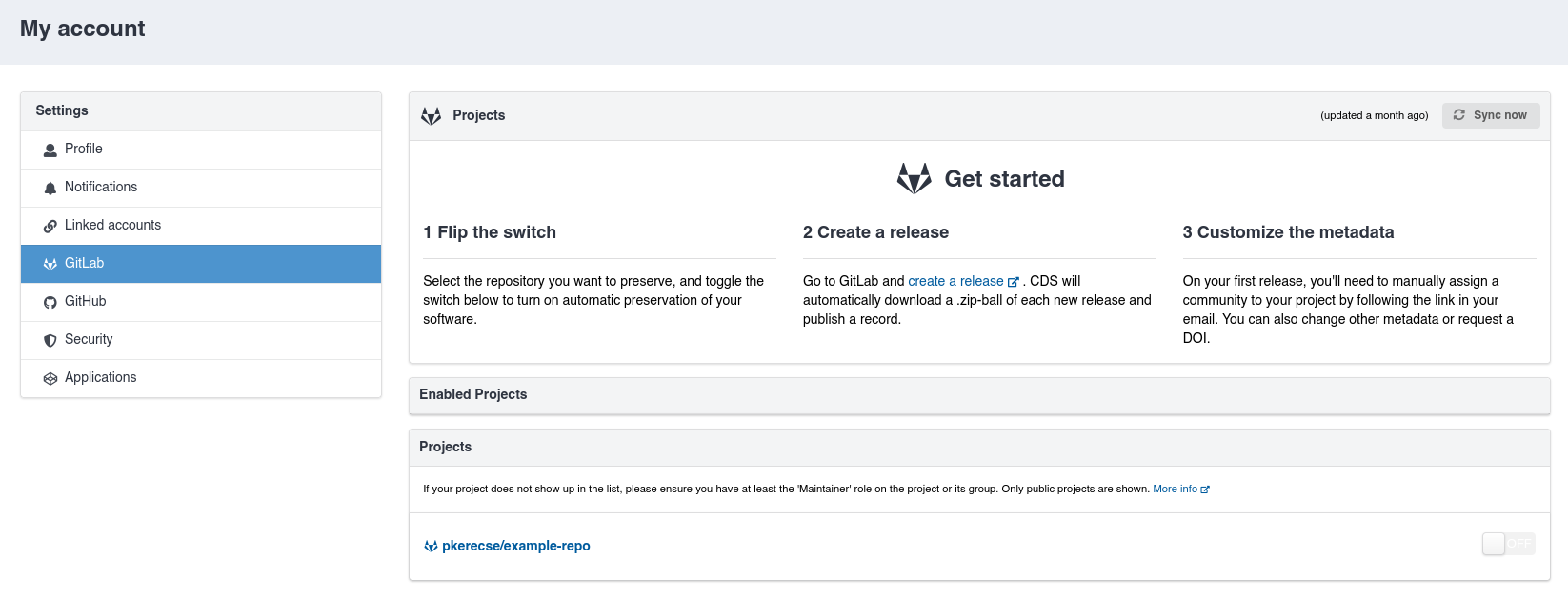Open Notifications settings

(x=201, y=188)
